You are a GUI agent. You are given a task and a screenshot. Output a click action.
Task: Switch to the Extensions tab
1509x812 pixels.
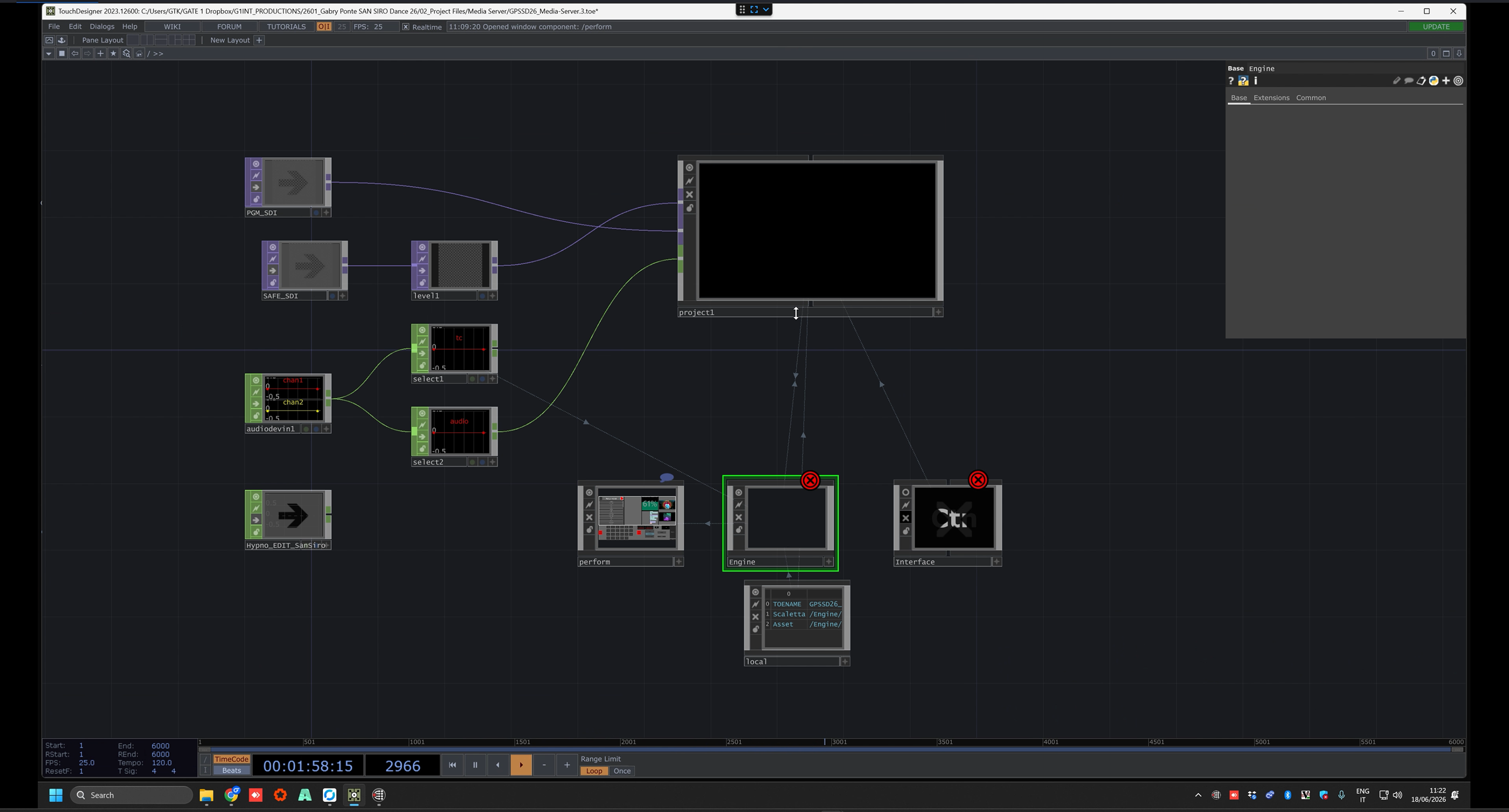1271,98
